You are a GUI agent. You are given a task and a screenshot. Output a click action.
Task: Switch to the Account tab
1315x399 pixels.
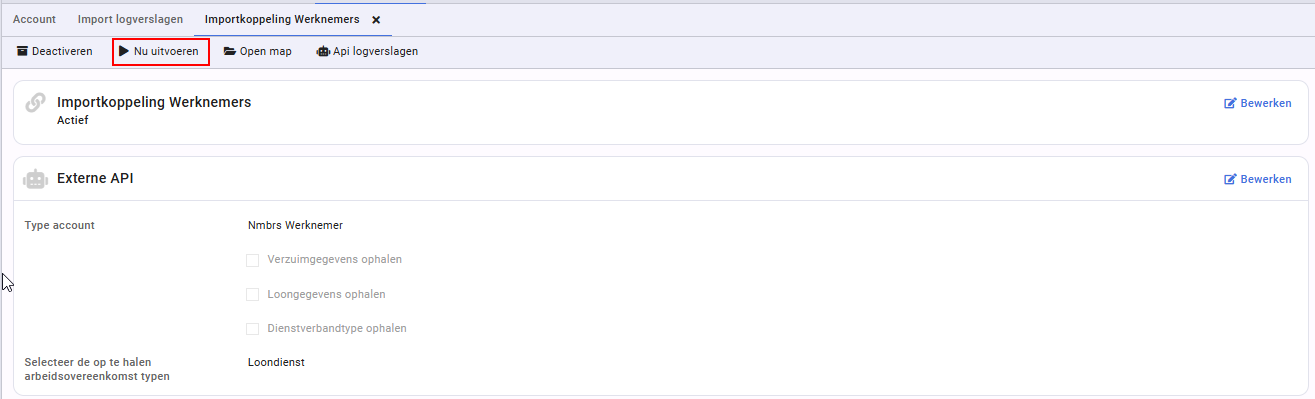click(34, 19)
